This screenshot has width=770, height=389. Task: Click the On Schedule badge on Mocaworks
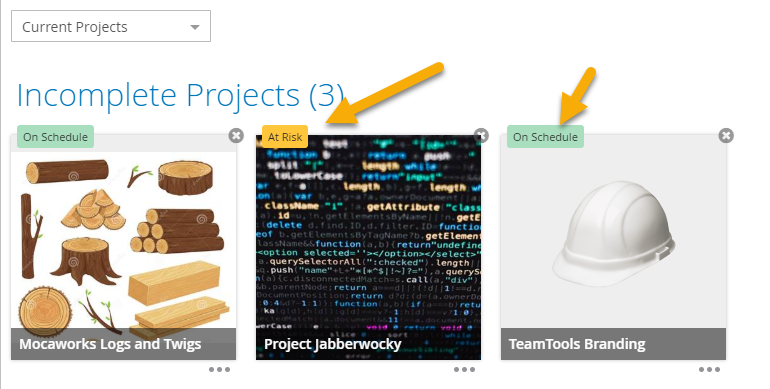(55, 137)
